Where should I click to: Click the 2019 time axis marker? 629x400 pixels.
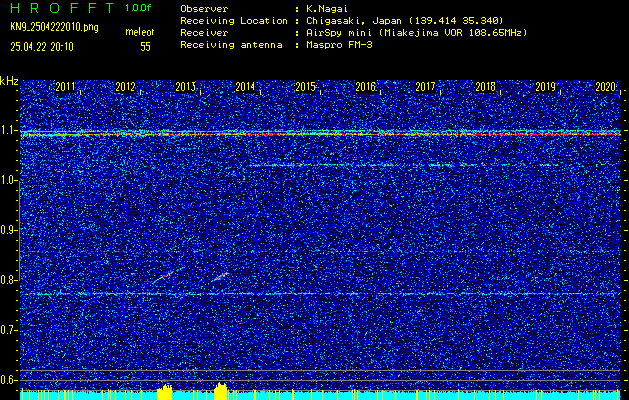click(x=546, y=87)
